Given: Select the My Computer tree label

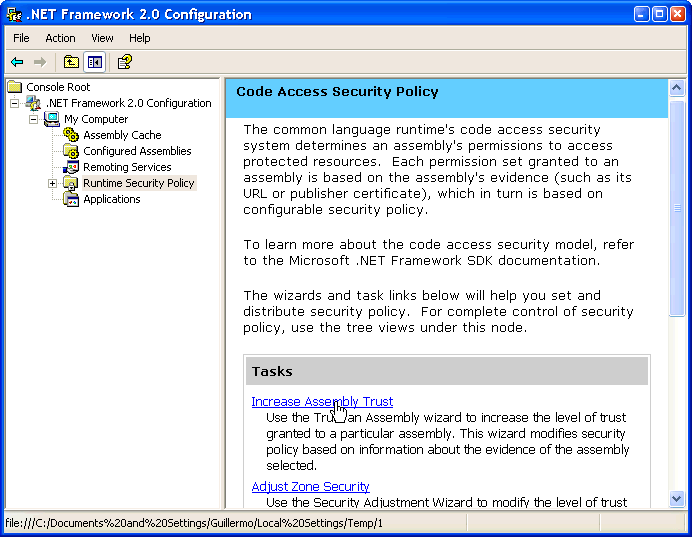Looking at the screenshot, I should pos(96,119).
